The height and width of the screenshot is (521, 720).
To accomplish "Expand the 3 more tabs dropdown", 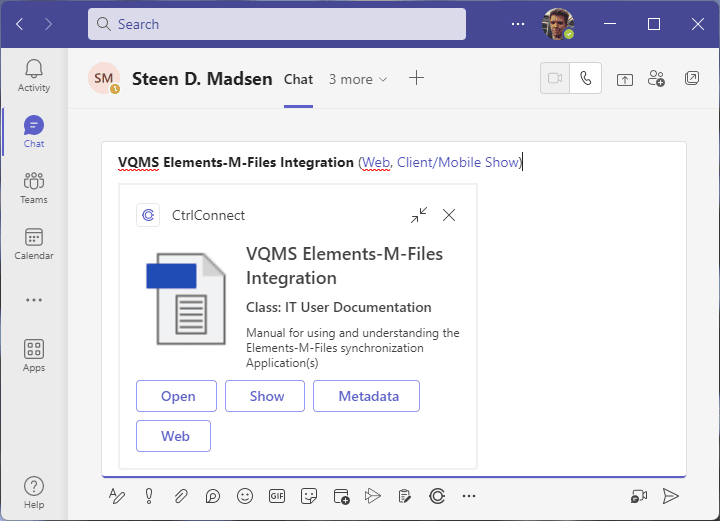I will (358, 79).
